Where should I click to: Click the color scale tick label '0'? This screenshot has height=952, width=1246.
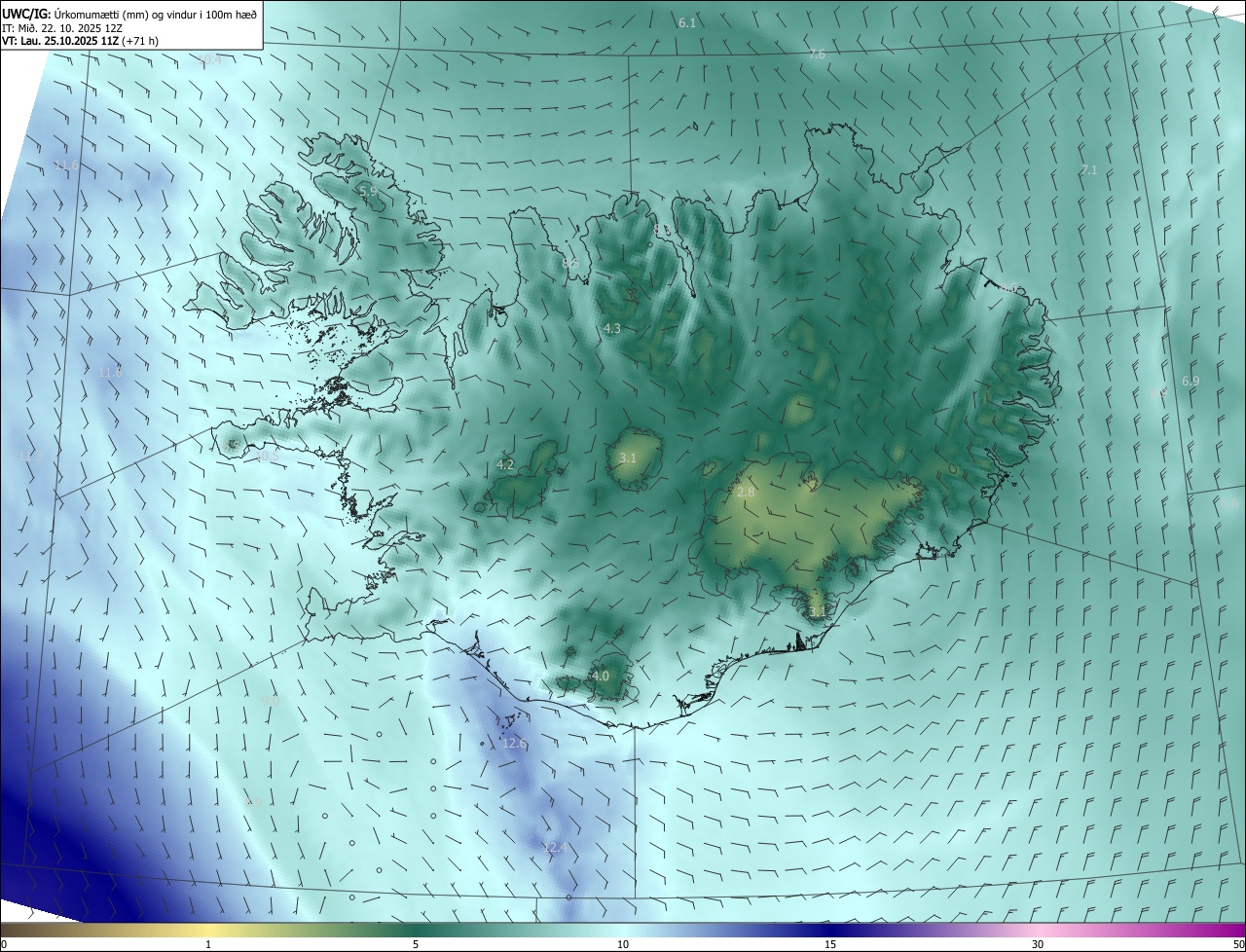4,944
